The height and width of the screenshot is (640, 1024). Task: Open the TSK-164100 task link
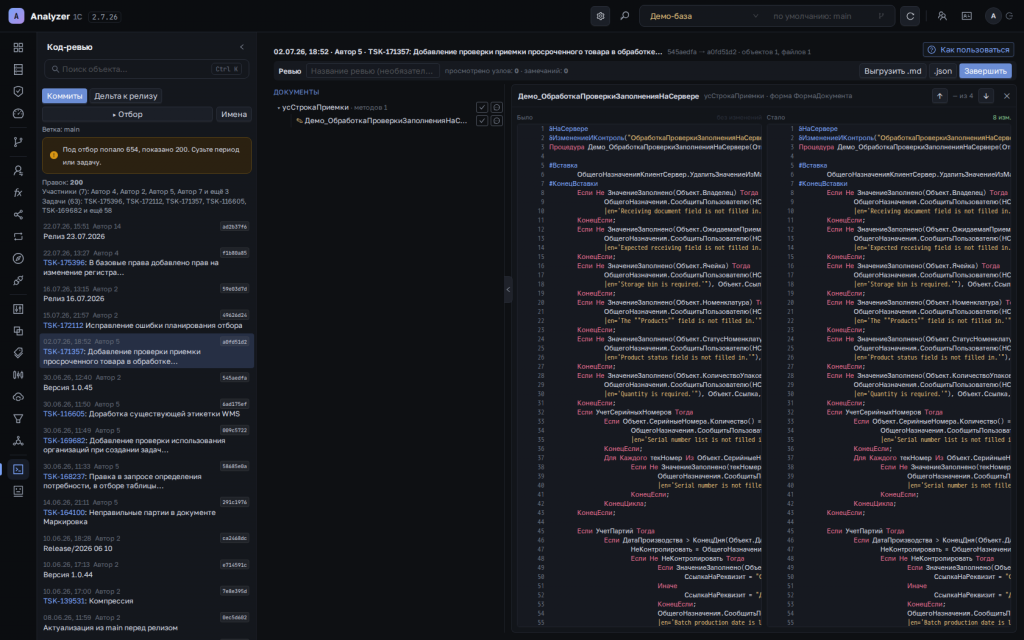click(64, 513)
